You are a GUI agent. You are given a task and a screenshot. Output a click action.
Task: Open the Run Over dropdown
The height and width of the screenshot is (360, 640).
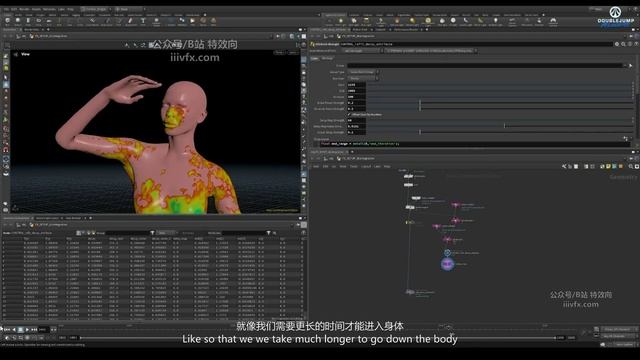tap(364, 78)
